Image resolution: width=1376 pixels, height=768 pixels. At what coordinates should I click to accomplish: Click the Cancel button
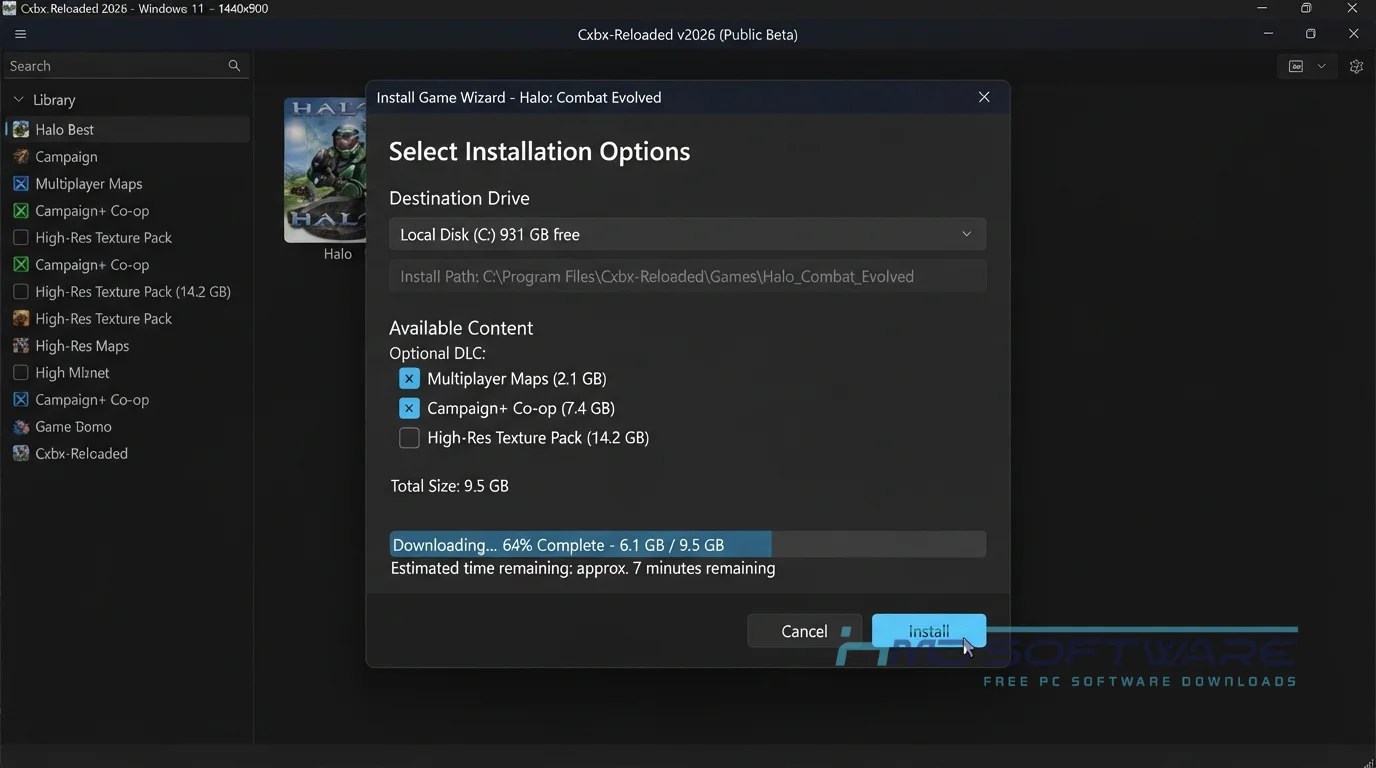pos(804,631)
